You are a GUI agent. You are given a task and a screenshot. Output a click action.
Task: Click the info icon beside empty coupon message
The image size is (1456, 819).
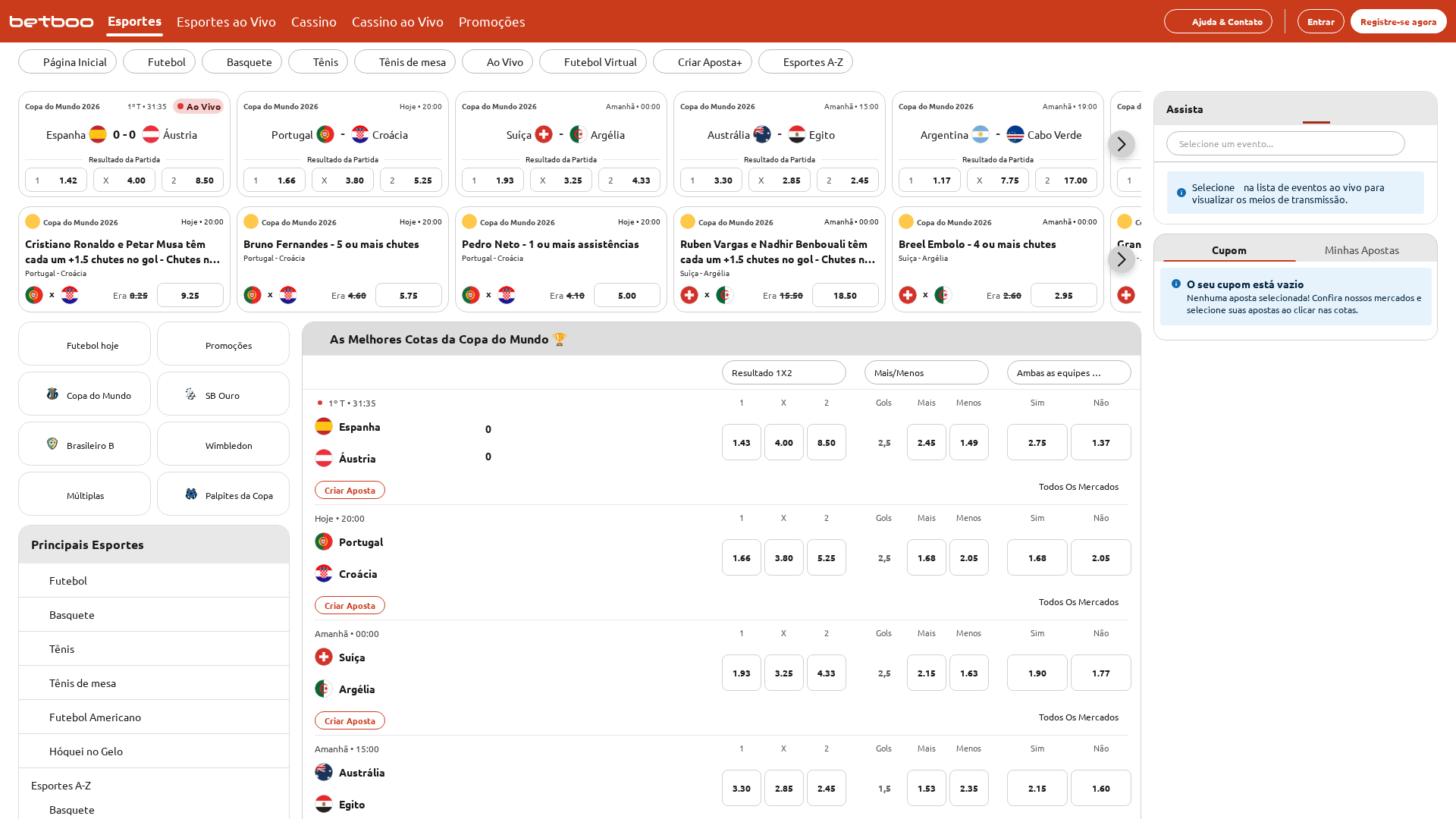(x=1176, y=284)
